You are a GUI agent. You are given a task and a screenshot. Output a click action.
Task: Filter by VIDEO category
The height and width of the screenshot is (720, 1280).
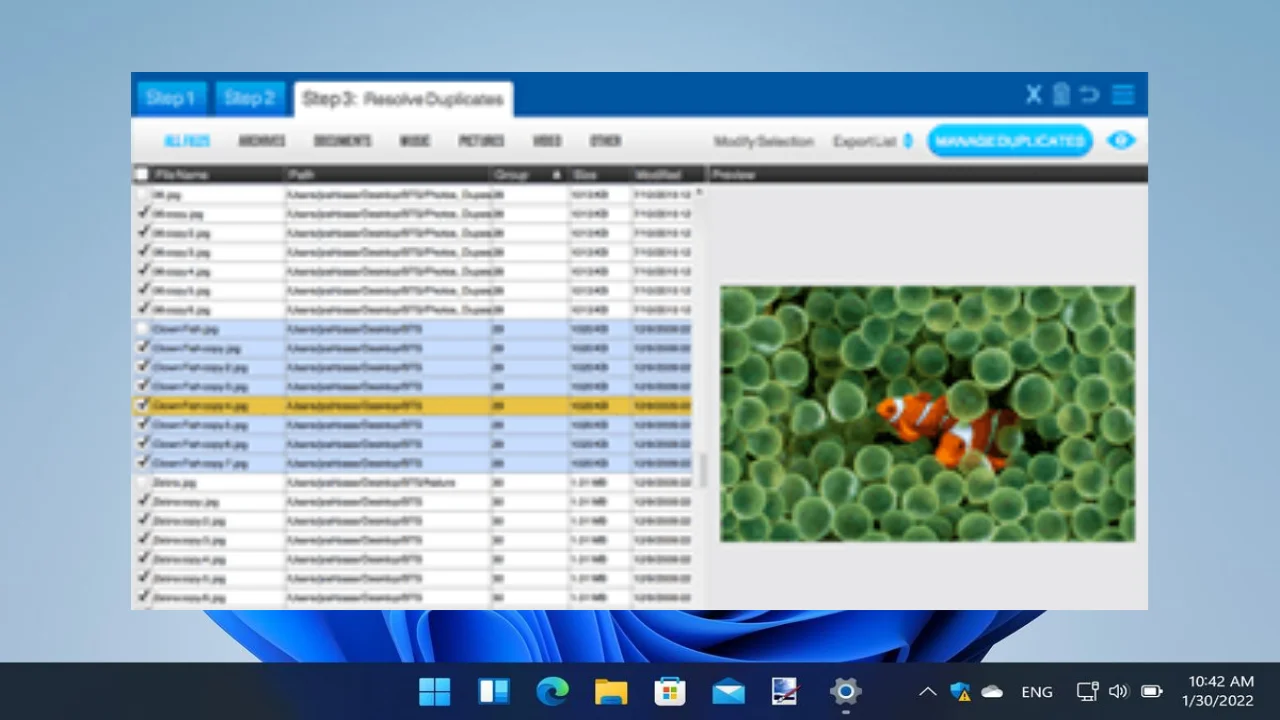click(547, 141)
